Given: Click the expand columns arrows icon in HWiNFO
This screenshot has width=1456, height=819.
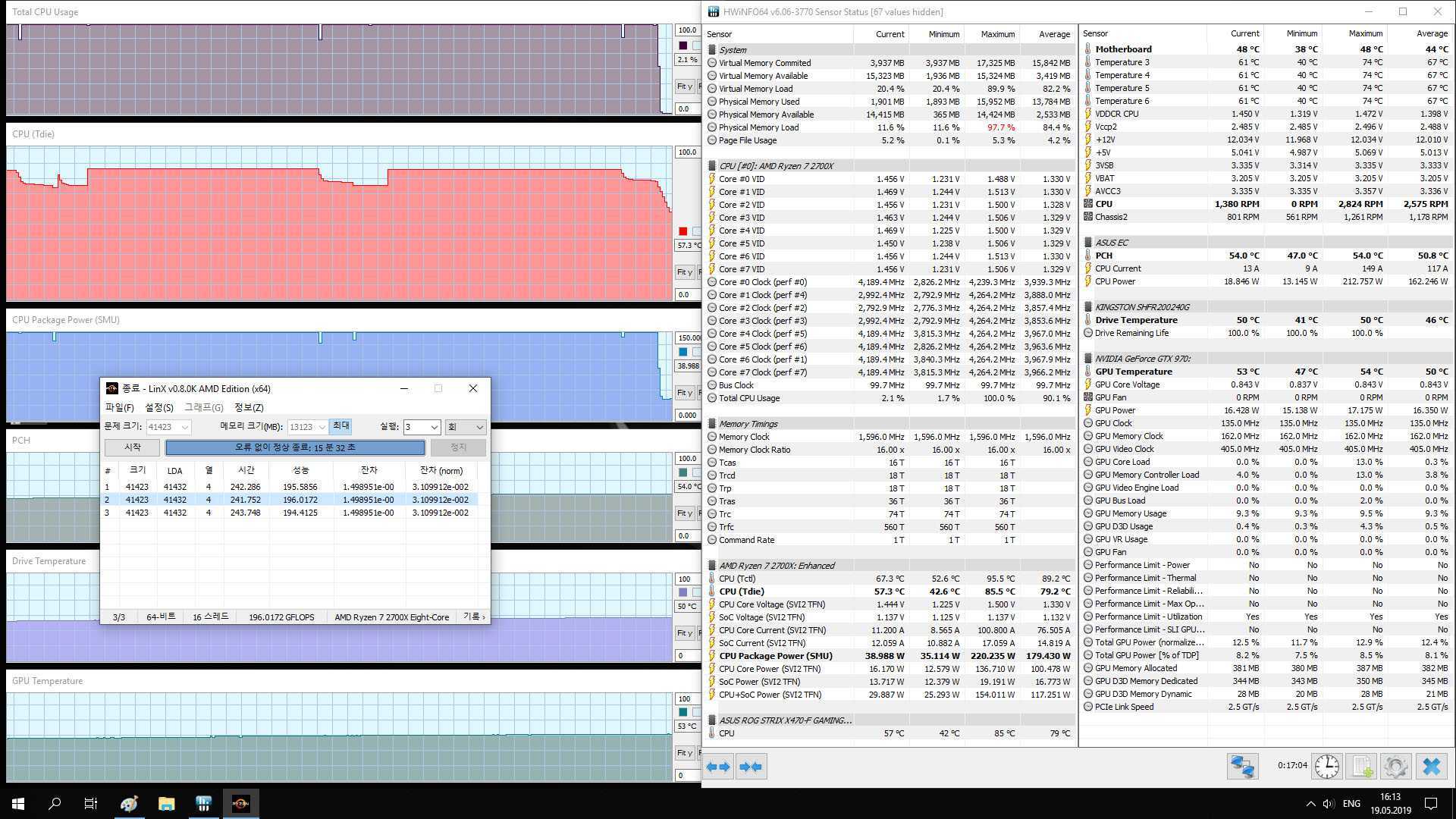Looking at the screenshot, I should 718,767.
